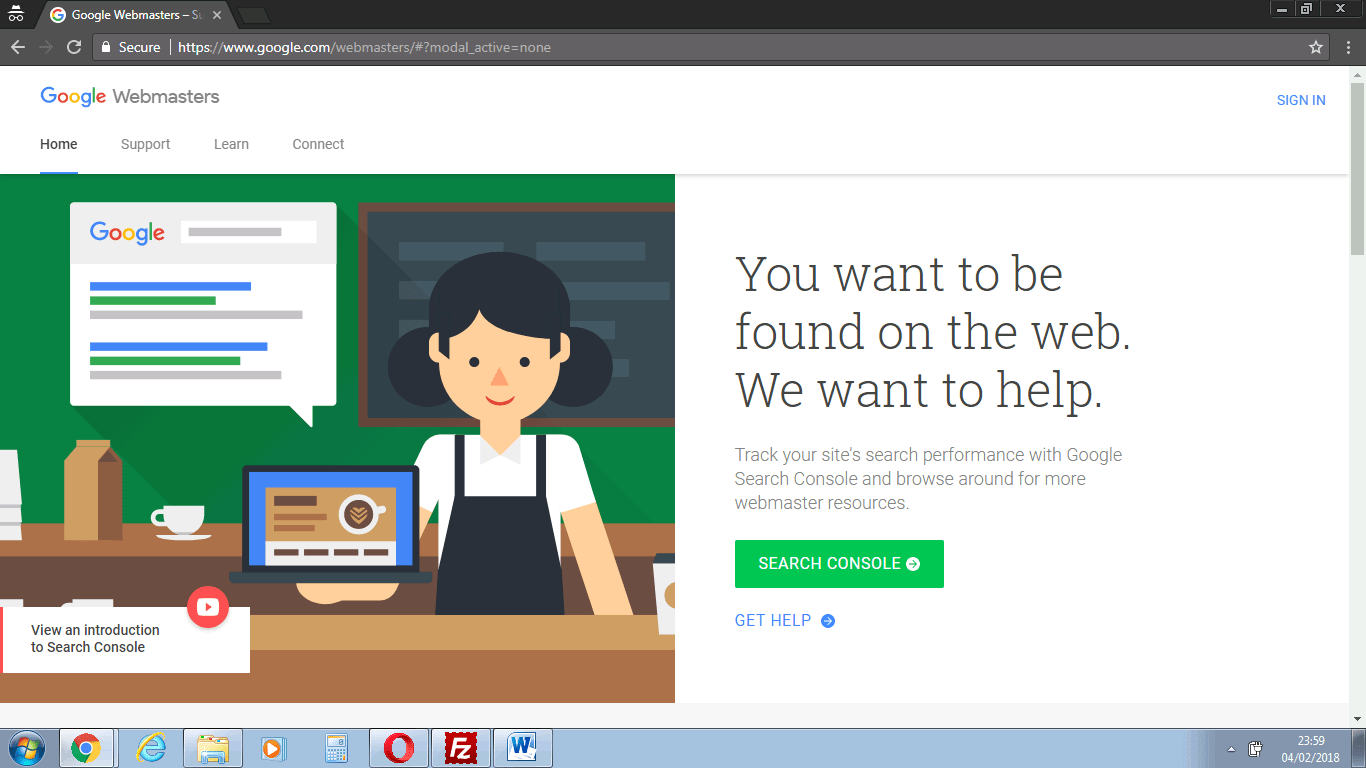Viewport: 1366px width, 768px height.
Task: Click the Windows Start button
Action: coord(26,748)
